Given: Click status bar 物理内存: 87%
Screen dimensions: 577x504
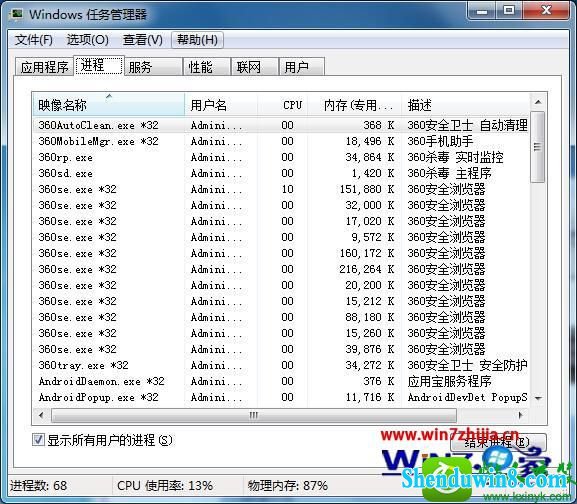Looking at the screenshot, I should 287,486.
